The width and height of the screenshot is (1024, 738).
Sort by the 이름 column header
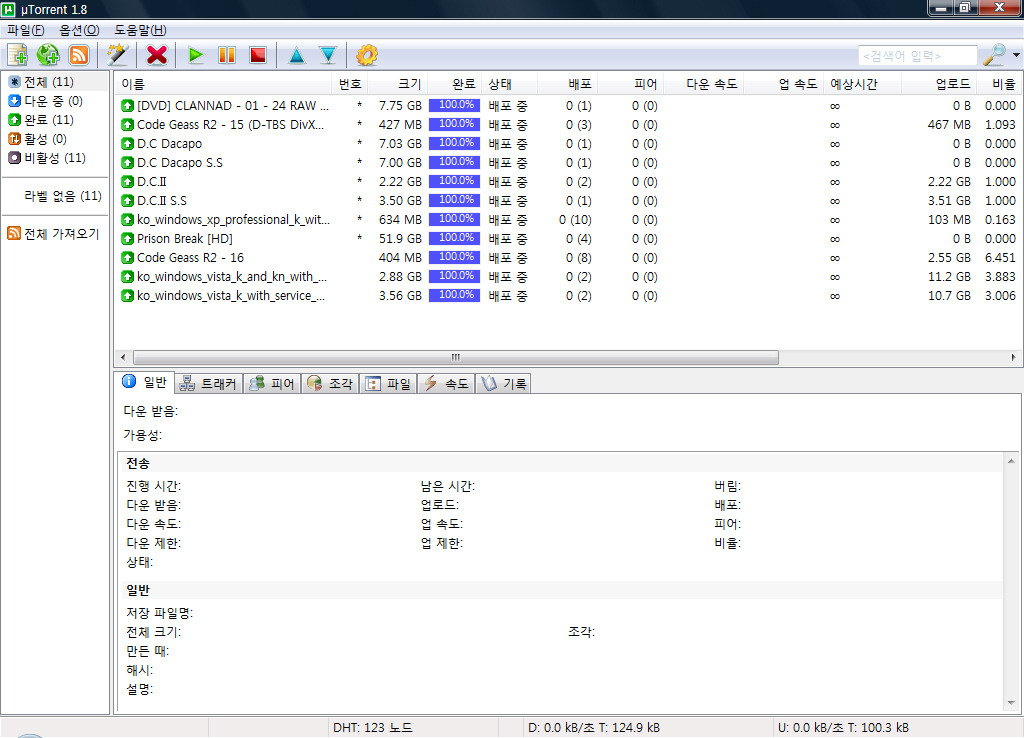[x=223, y=84]
